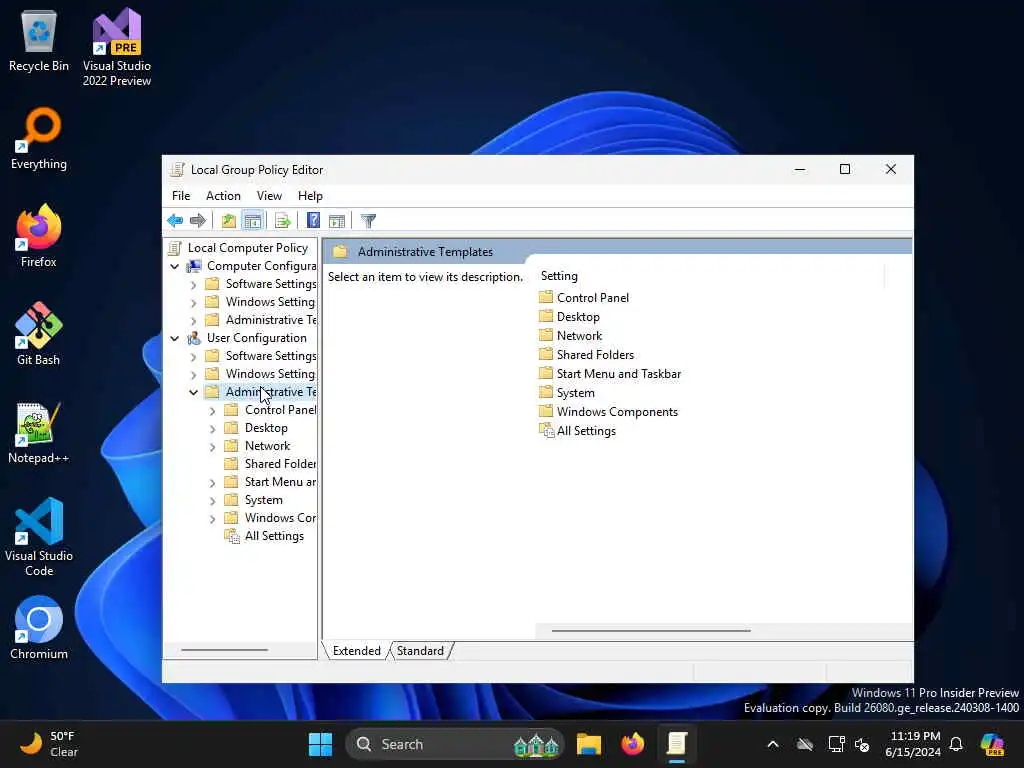1024x768 pixels.
Task: Switch to the Standard tab
Action: pyautogui.click(x=420, y=650)
